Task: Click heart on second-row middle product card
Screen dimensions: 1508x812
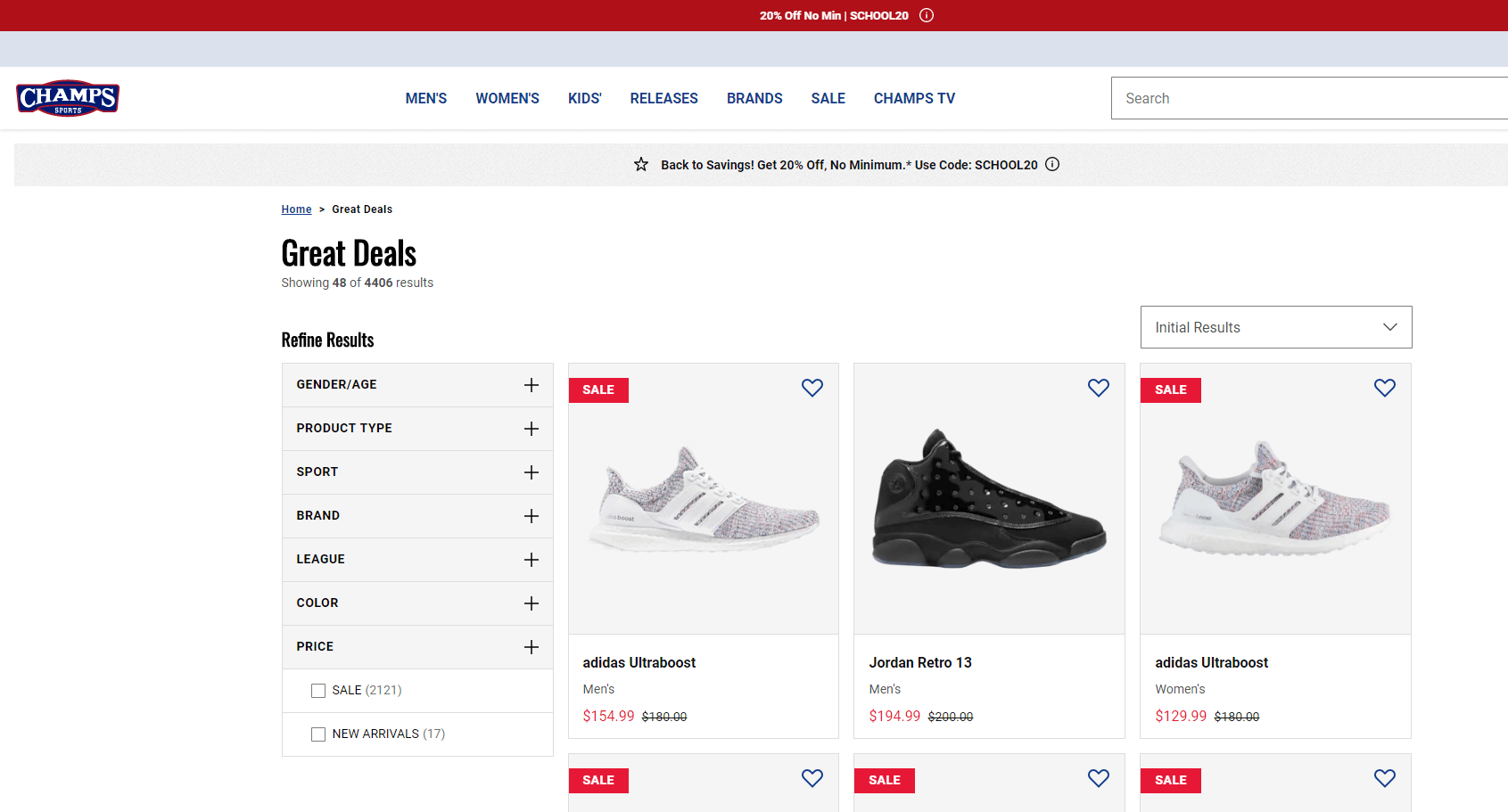Action: pyautogui.click(x=1099, y=778)
